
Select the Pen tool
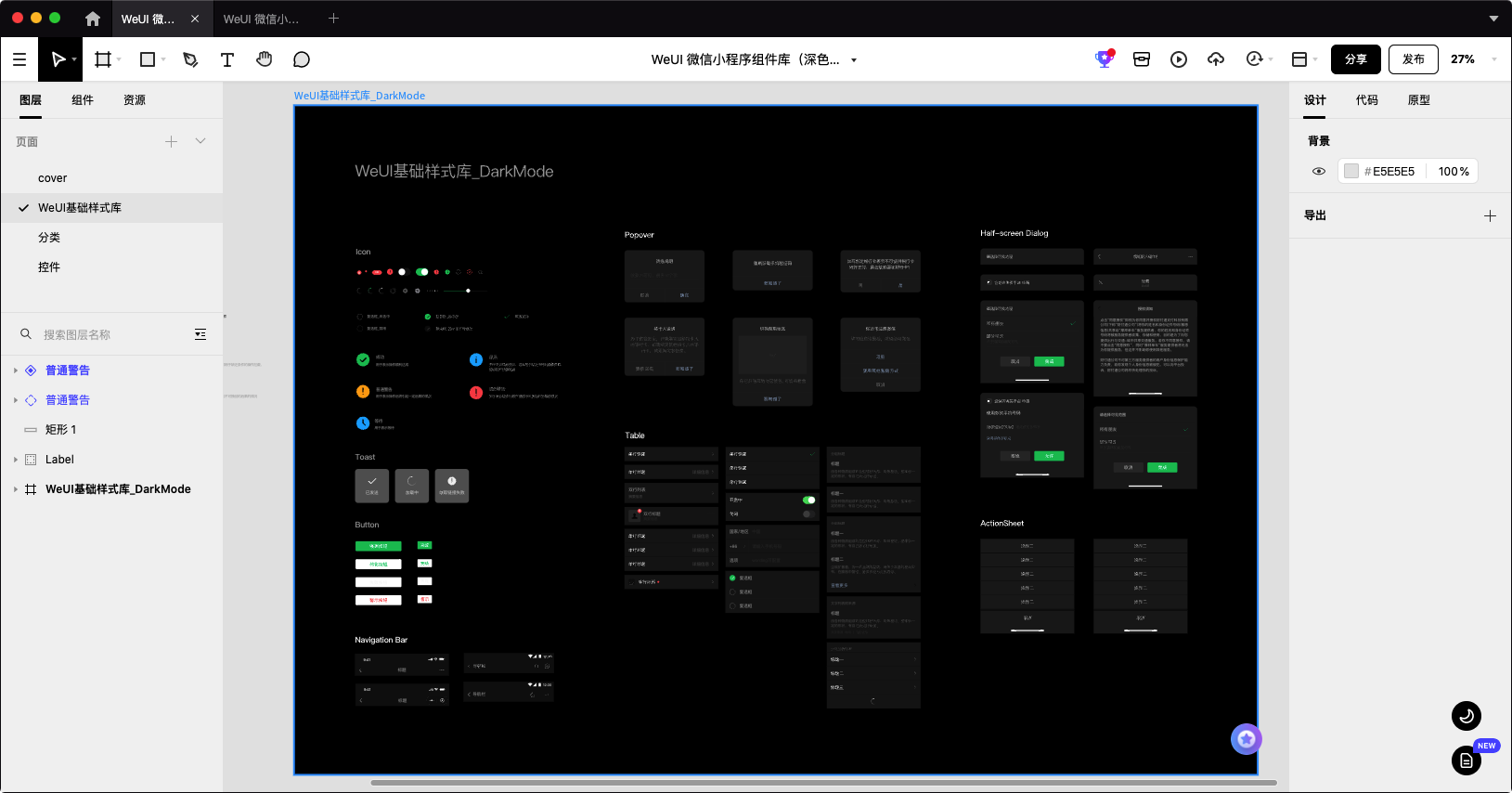pos(190,59)
